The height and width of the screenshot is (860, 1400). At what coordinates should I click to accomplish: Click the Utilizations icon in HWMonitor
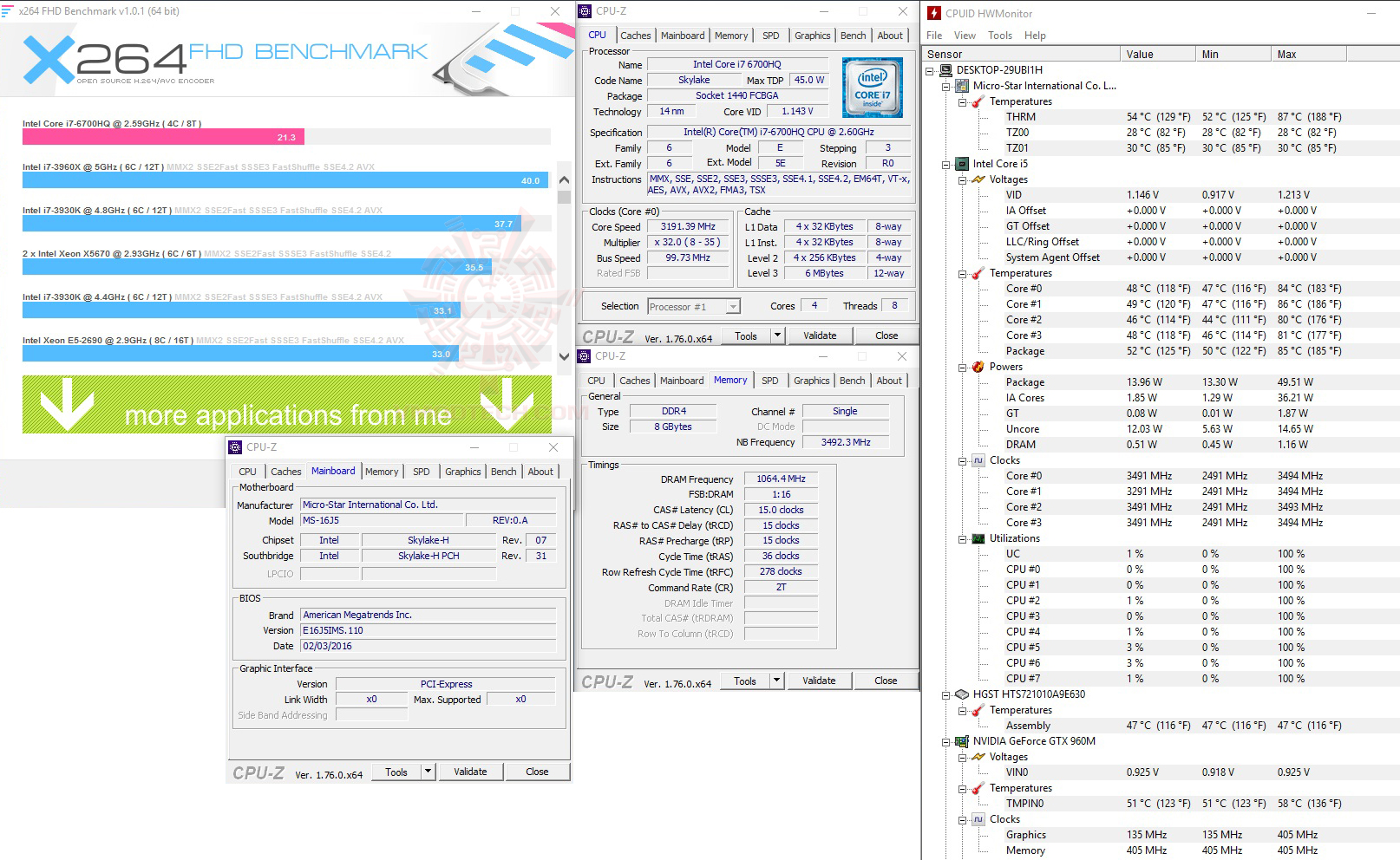(978, 538)
